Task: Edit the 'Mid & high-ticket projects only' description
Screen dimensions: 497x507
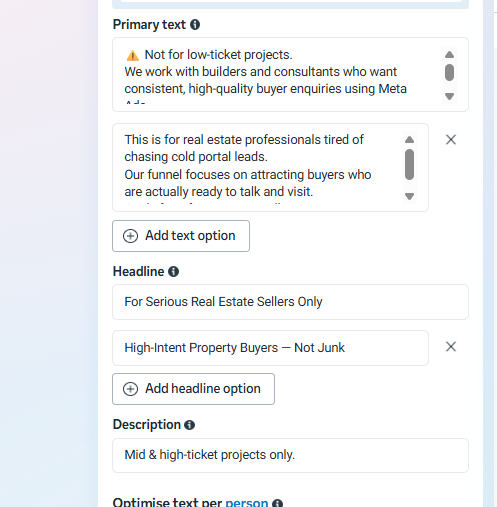Action: [x=290, y=455]
